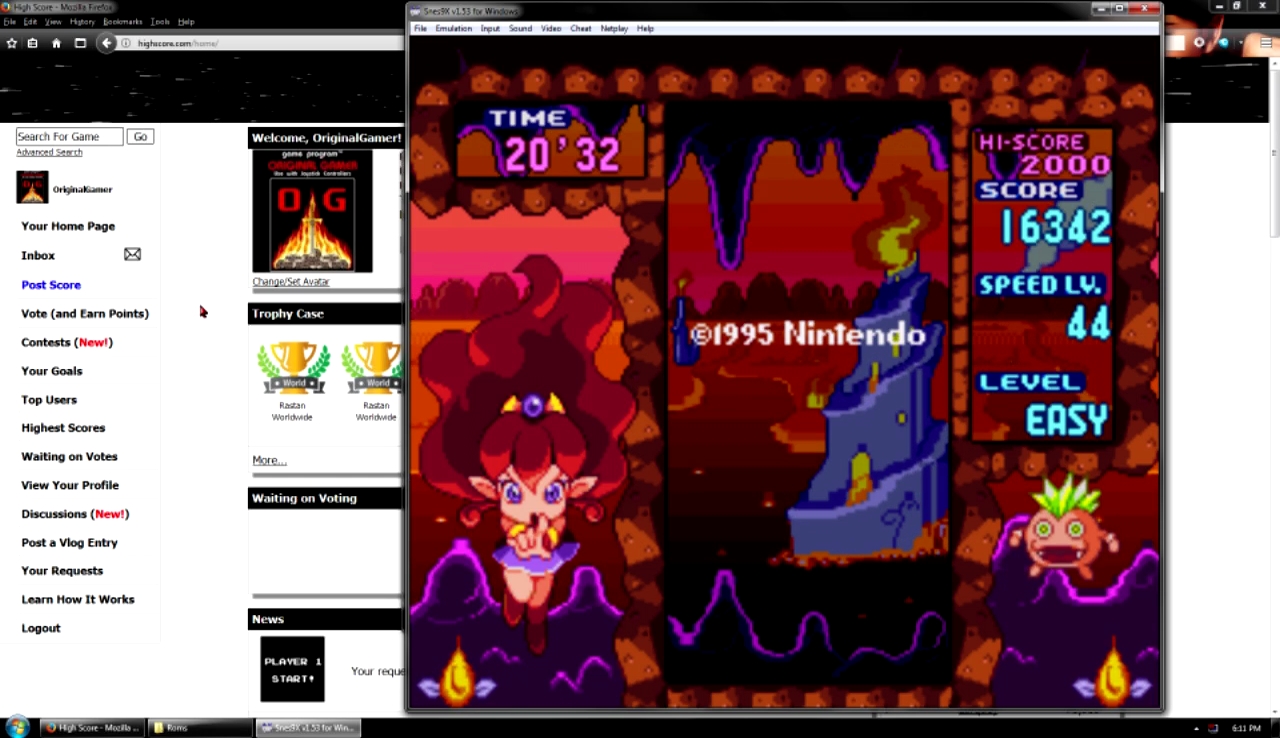Open the Cheat menu in Snes9X
Viewport: 1280px width, 738px height.
(580, 29)
